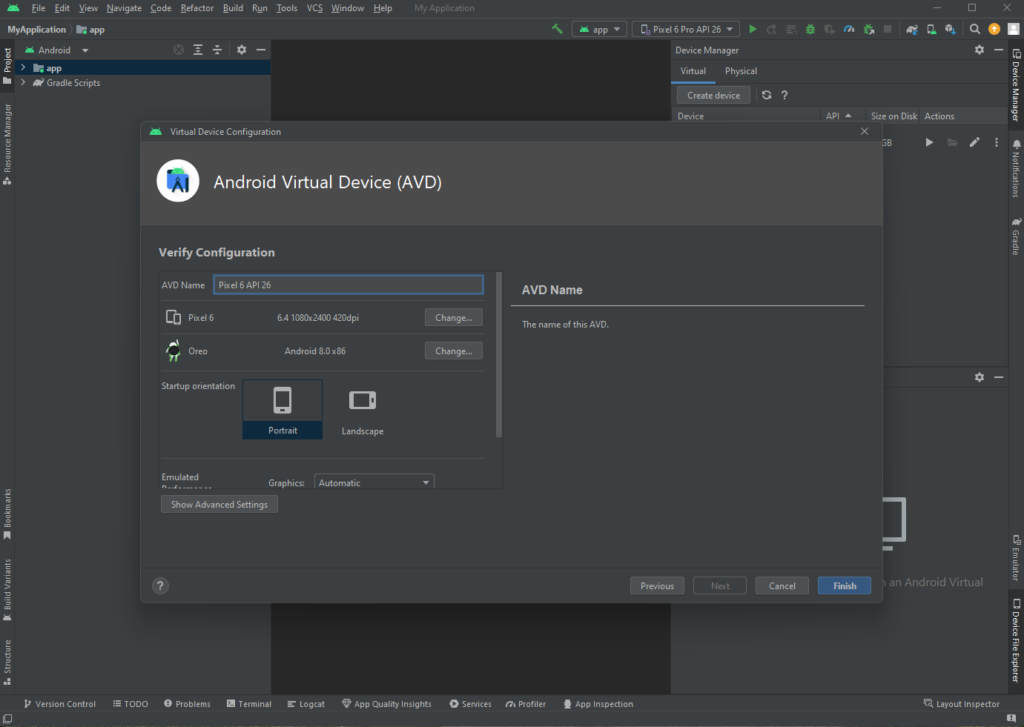Open the File menu
Viewport: 1024px width, 727px height.
pyautogui.click(x=39, y=8)
